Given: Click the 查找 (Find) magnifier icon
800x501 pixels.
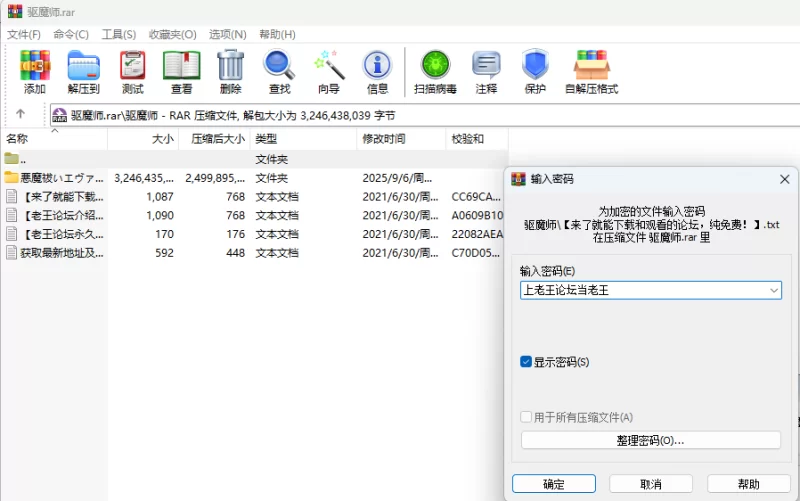Looking at the screenshot, I should tap(279, 65).
